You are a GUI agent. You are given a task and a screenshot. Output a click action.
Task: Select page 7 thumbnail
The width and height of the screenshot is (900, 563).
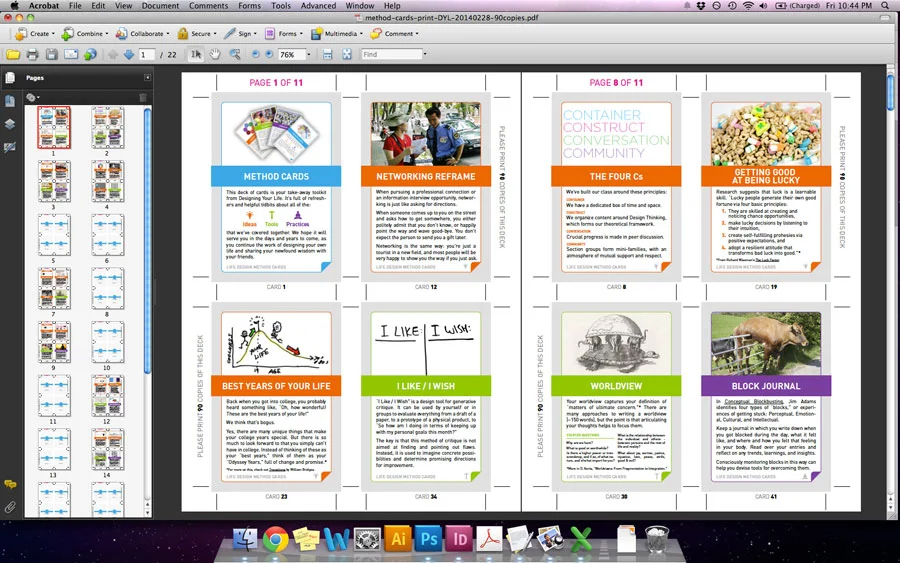coord(54,288)
